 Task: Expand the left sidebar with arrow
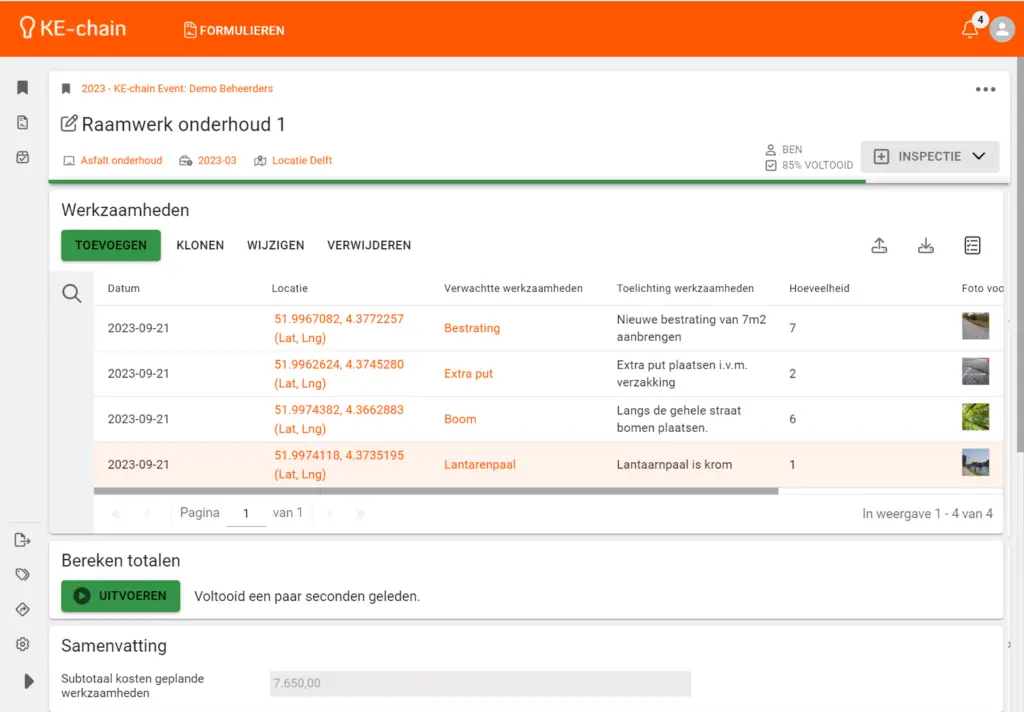[x=28, y=681]
